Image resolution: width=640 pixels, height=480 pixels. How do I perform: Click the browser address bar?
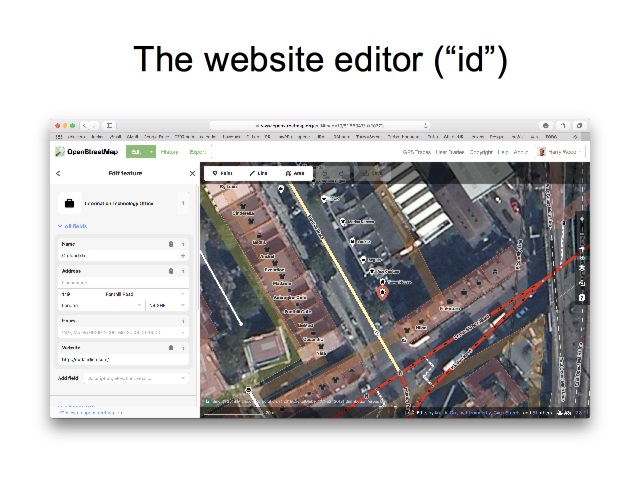(320, 126)
